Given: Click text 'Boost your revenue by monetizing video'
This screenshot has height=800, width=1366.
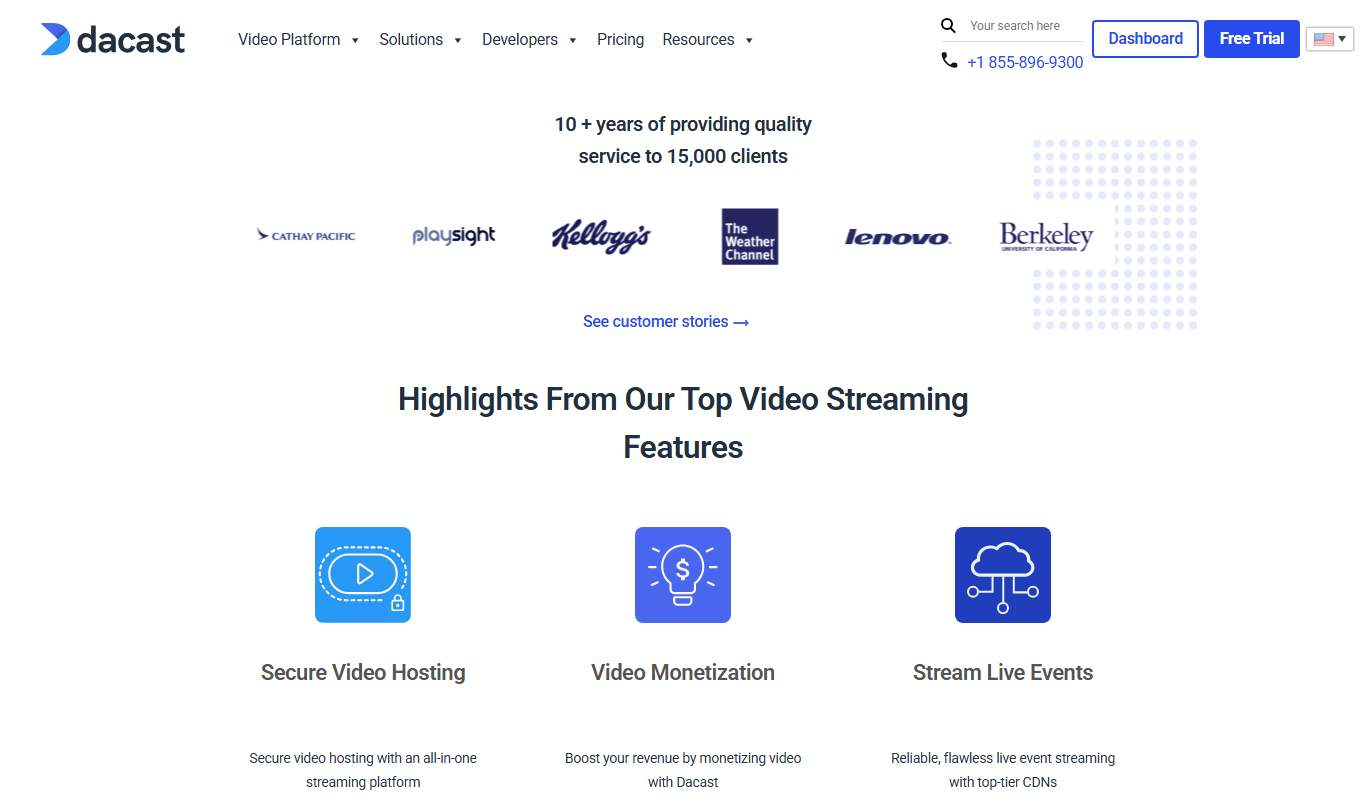Looking at the screenshot, I should point(683,758).
